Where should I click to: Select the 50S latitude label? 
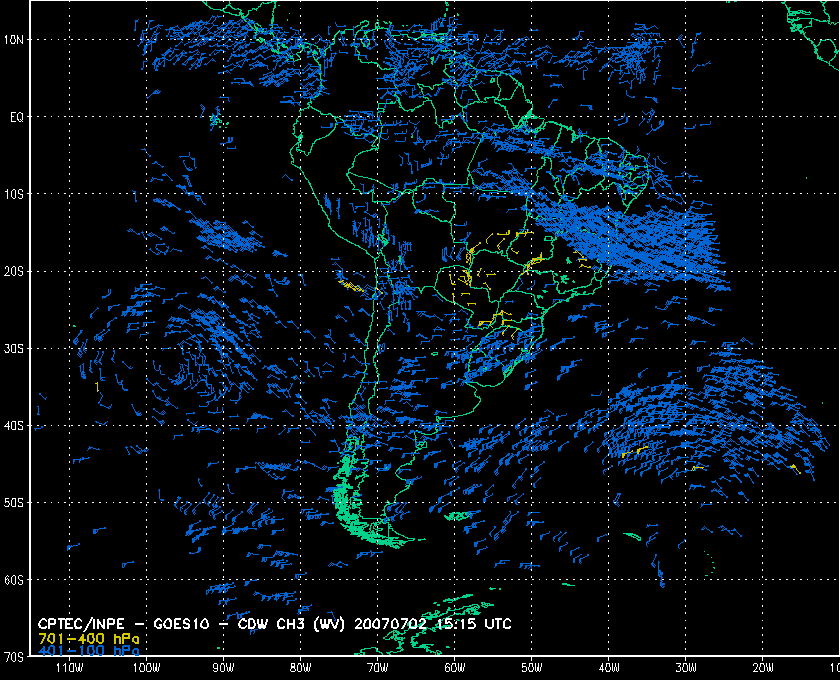tap(14, 503)
